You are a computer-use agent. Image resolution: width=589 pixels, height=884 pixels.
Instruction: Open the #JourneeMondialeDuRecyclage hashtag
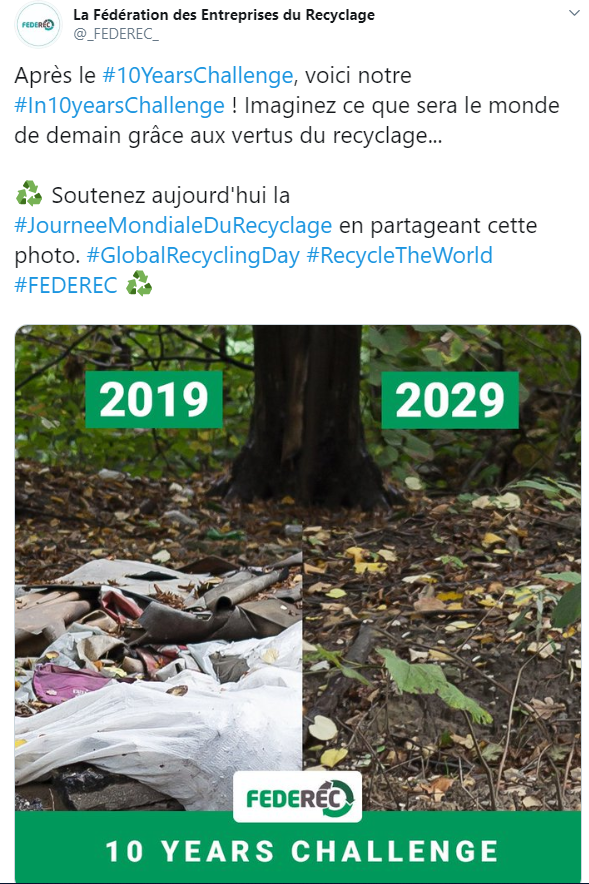tap(173, 226)
